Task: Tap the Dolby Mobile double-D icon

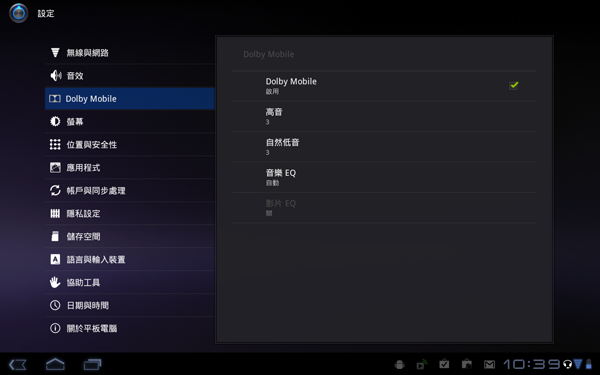Action: click(x=55, y=99)
